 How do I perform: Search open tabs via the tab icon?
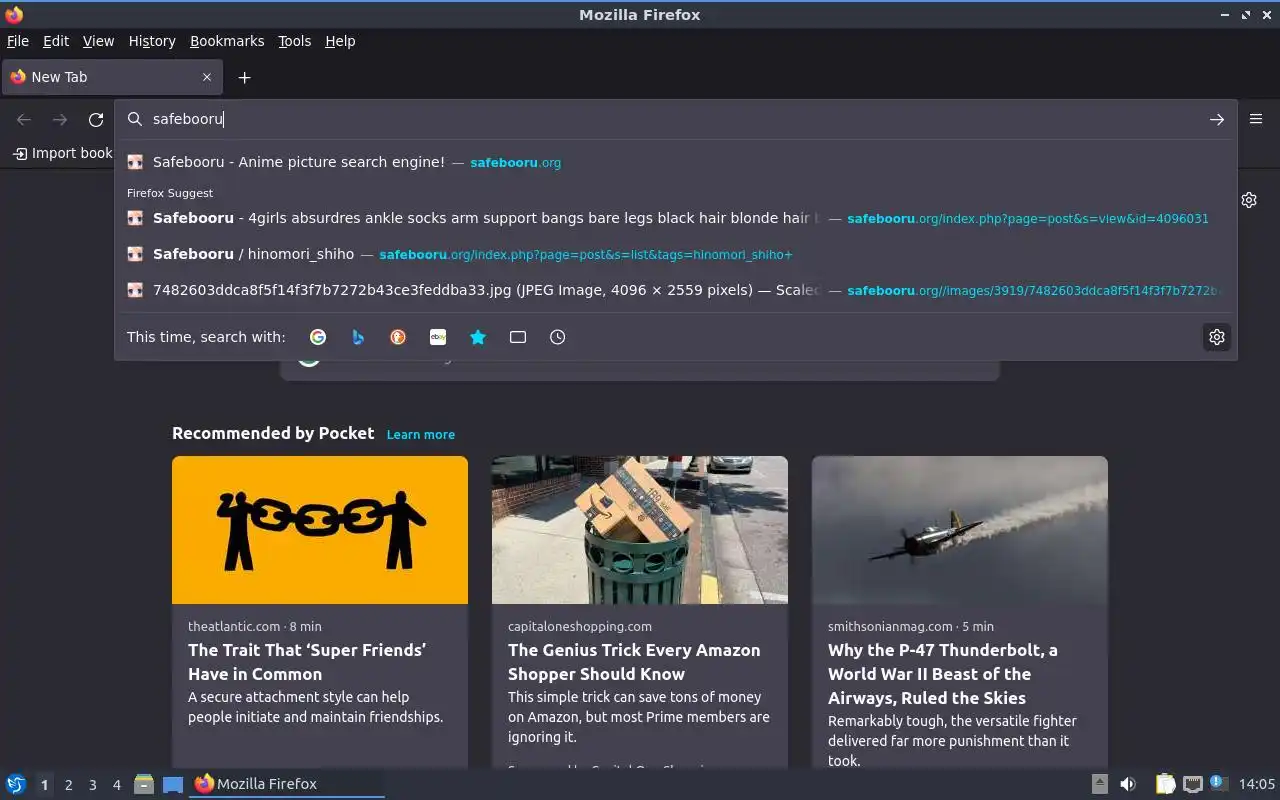518,337
